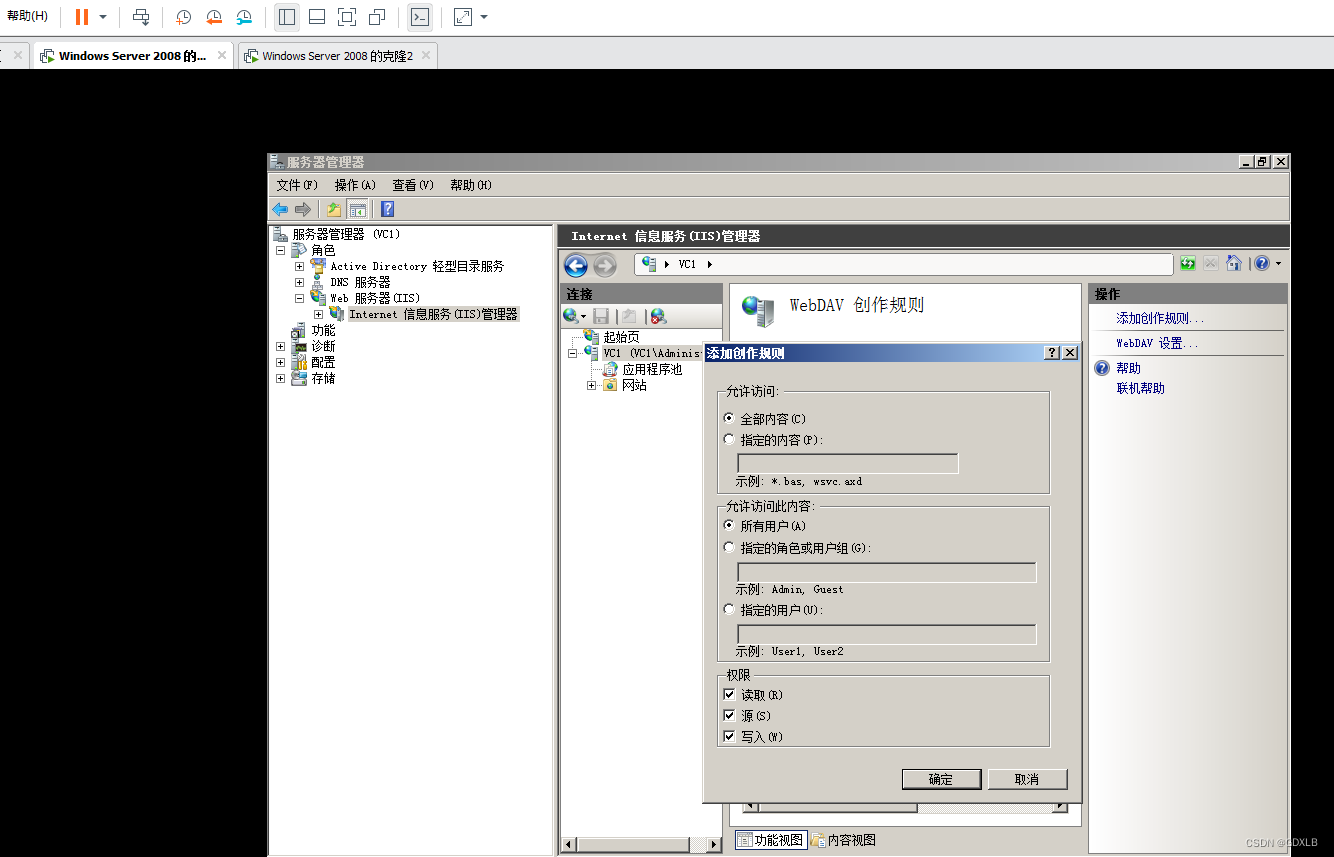The width and height of the screenshot is (1334, 857).
Task: Click the 添加创作规则... action link
Action: tap(1160, 318)
